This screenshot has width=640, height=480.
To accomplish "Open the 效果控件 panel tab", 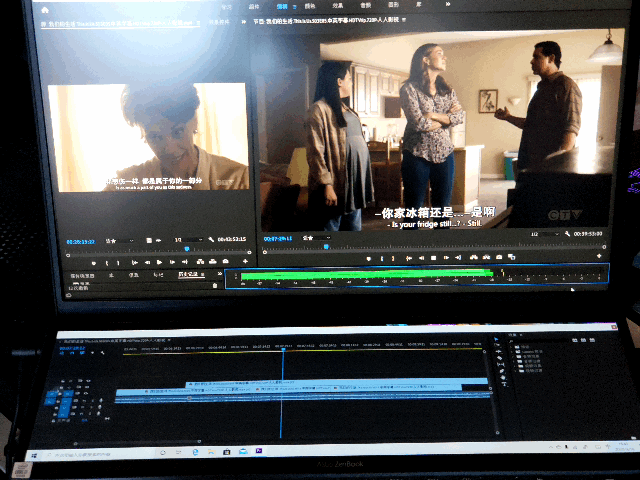I will coord(219,22).
